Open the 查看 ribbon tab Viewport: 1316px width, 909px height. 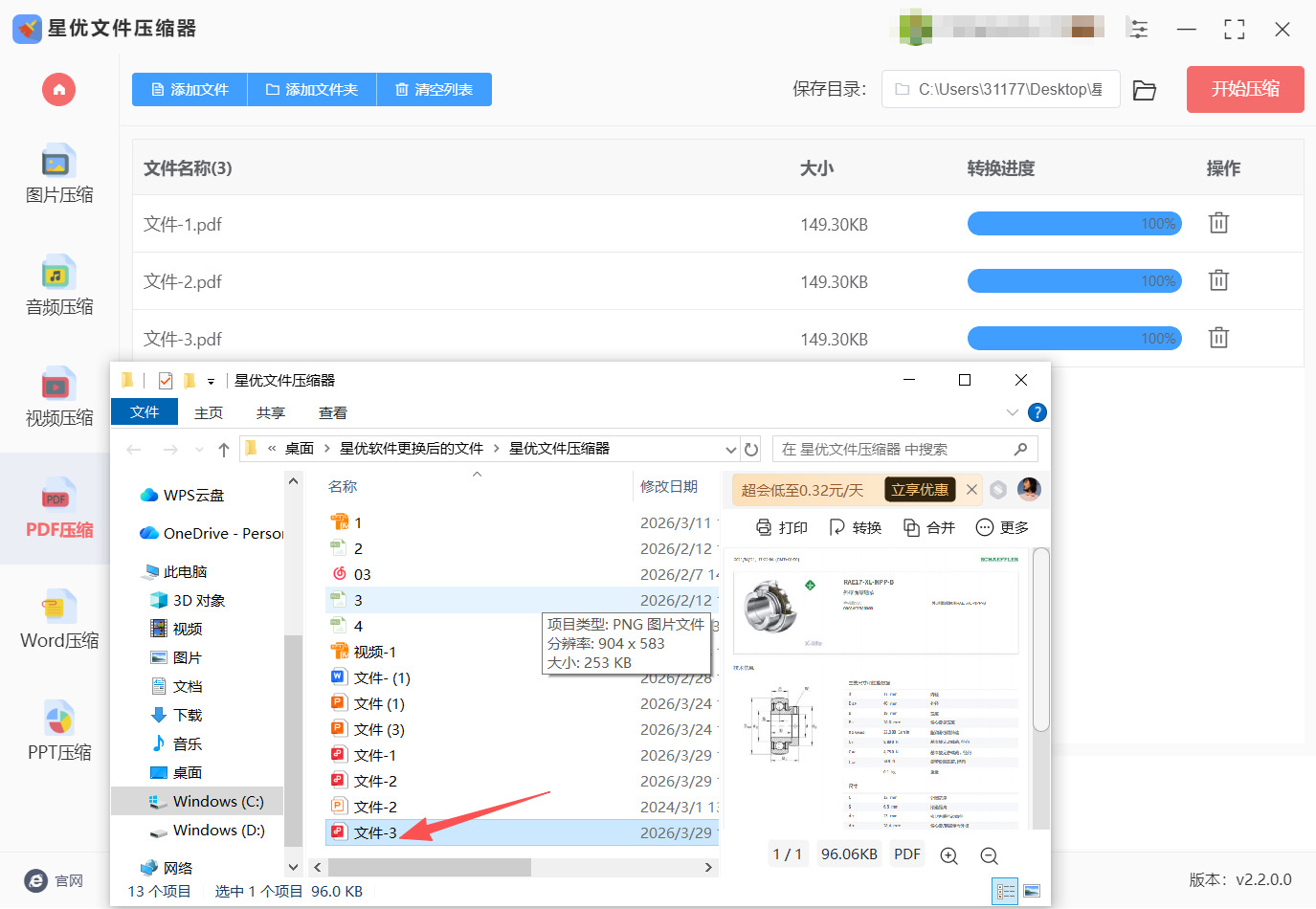333,412
